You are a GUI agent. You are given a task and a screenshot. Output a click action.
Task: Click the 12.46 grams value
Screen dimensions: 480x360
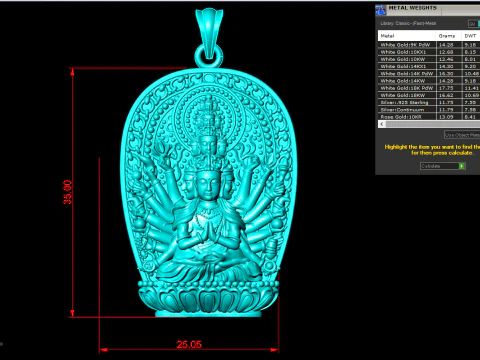pyautogui.click(x=446, y=59)
